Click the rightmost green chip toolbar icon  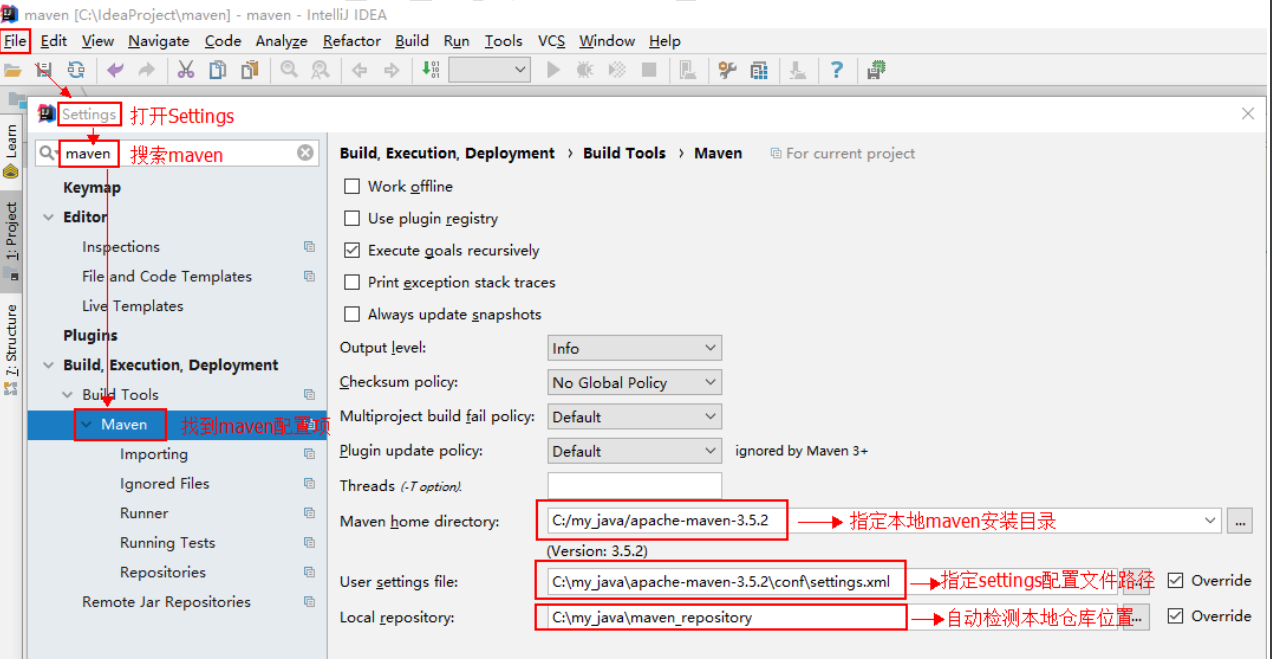pyautogui.click(x=877, y=70)
